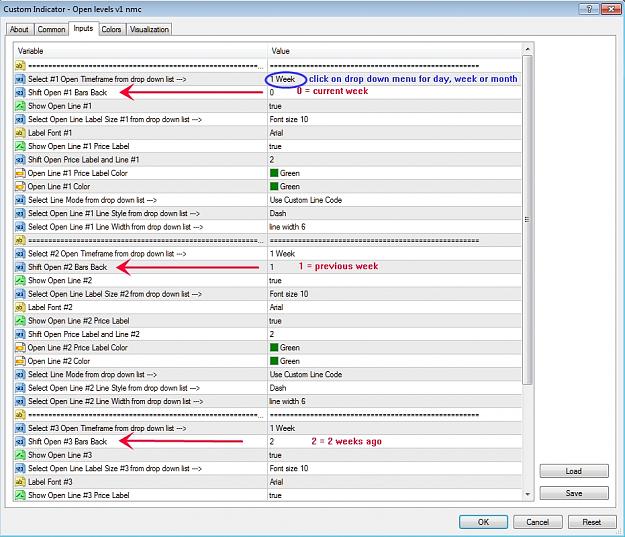Select the Inputs tab
The width and height of the screenshot is (625, 537).
point(83,28)
